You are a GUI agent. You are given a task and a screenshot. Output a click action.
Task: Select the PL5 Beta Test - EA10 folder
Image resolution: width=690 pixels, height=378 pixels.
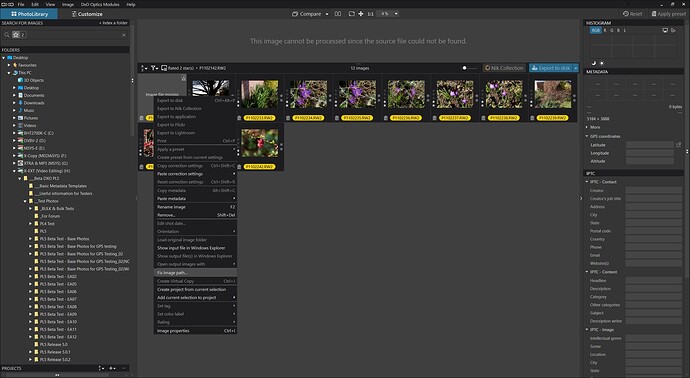55,322
